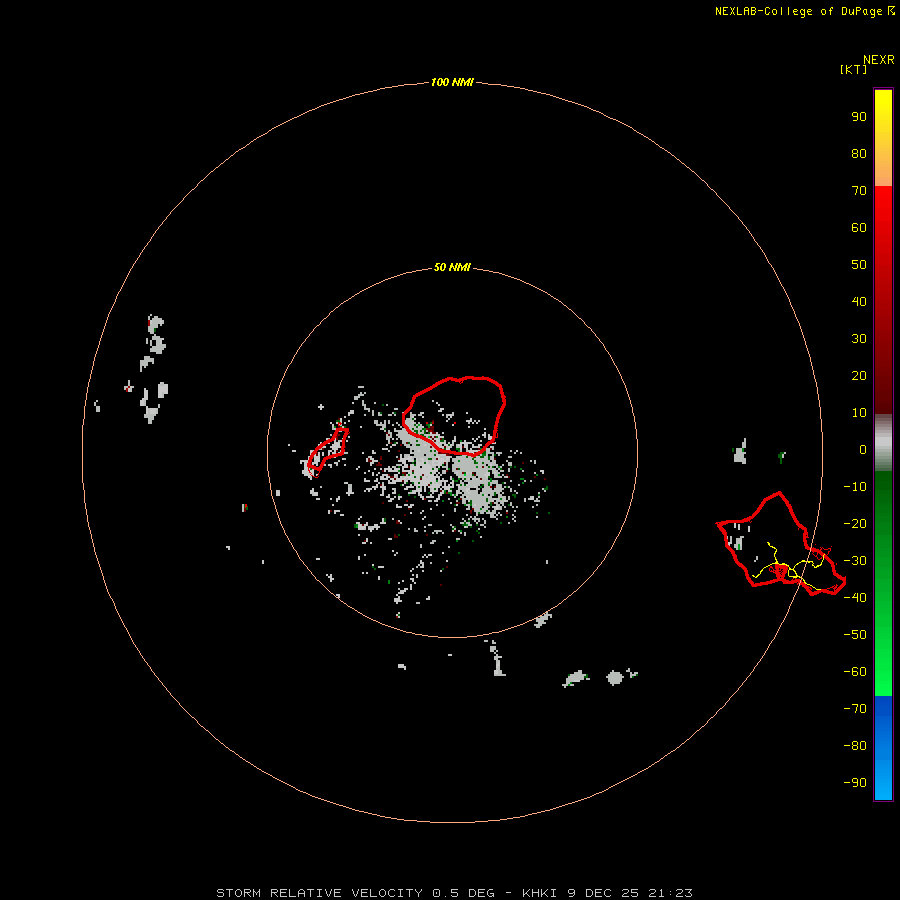Click the 0 value on the scale
This screenshot has height=900, width=900.
click(x=863, y=449)
